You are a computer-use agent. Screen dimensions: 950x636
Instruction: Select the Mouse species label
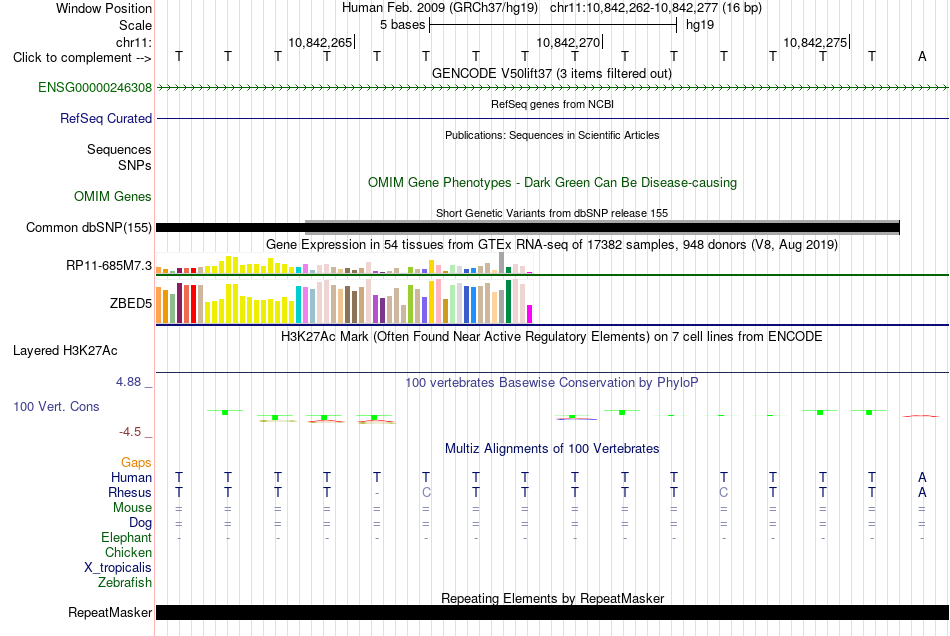click(x=132, y=508)
